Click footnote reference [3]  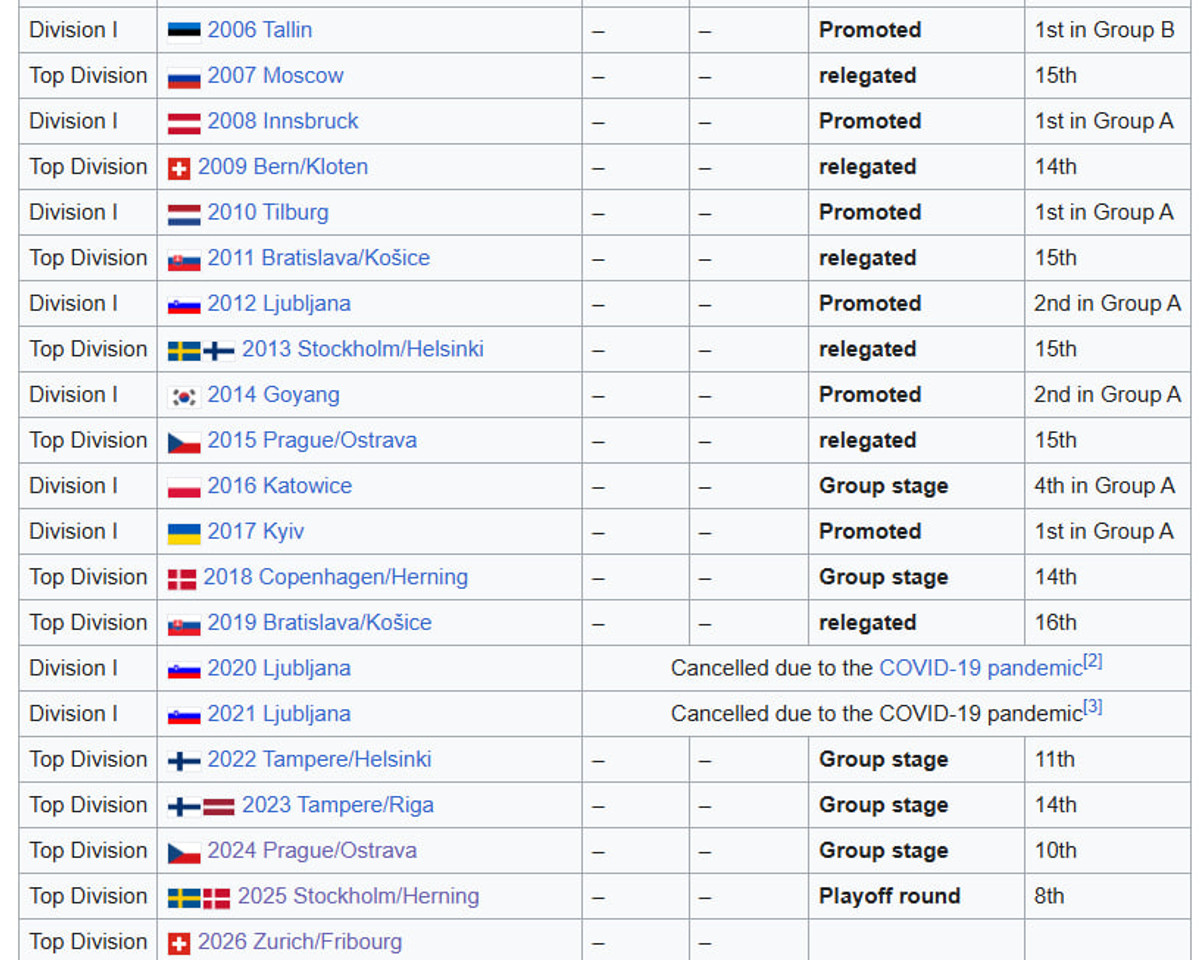1093,708
